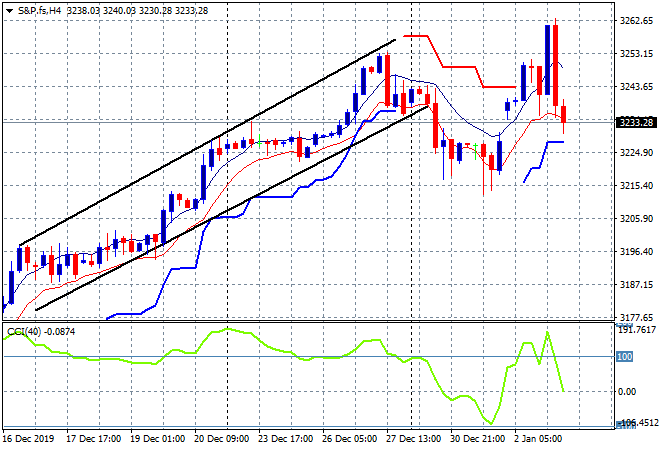Click the 27 Dec 13:00 time label
The height and width of the screenshot is (450, 660).
[x=413, y=439]
